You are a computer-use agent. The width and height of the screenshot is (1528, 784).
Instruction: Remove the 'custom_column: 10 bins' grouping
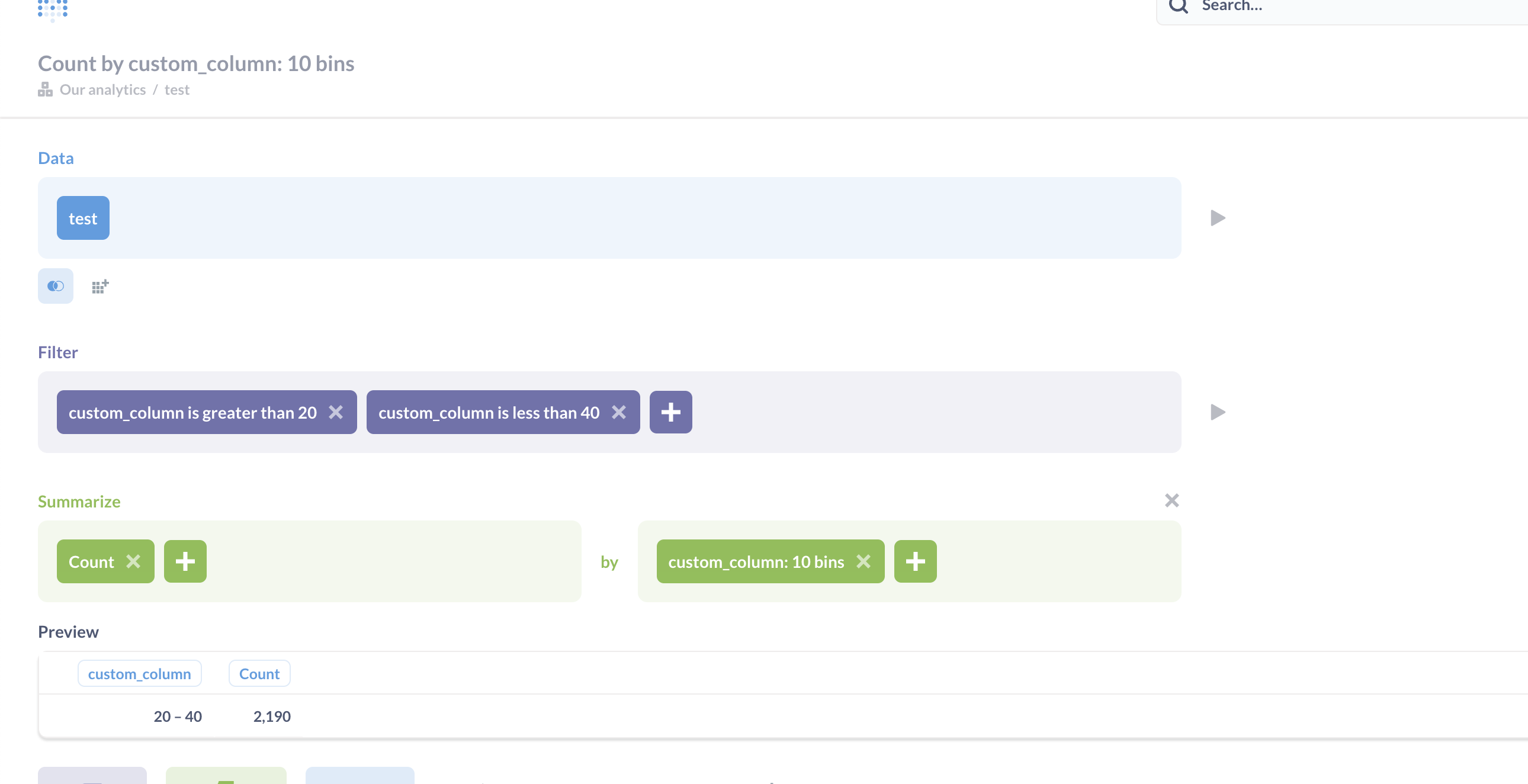click(863, 561)
